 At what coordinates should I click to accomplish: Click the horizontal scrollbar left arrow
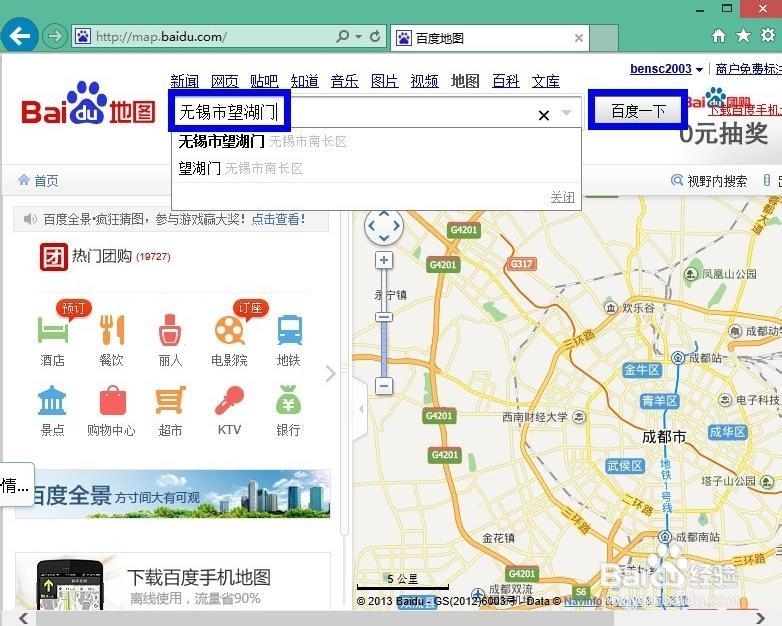click(x=22, y=618)
